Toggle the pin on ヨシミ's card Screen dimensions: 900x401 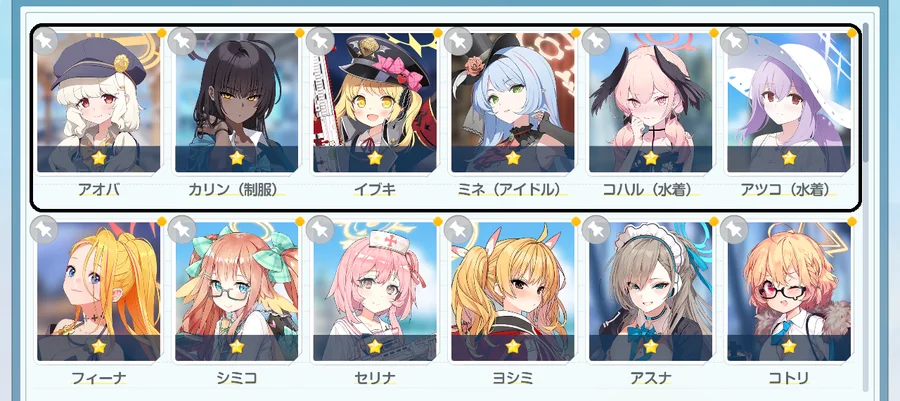pyautogui.click(x=457, y=229)
